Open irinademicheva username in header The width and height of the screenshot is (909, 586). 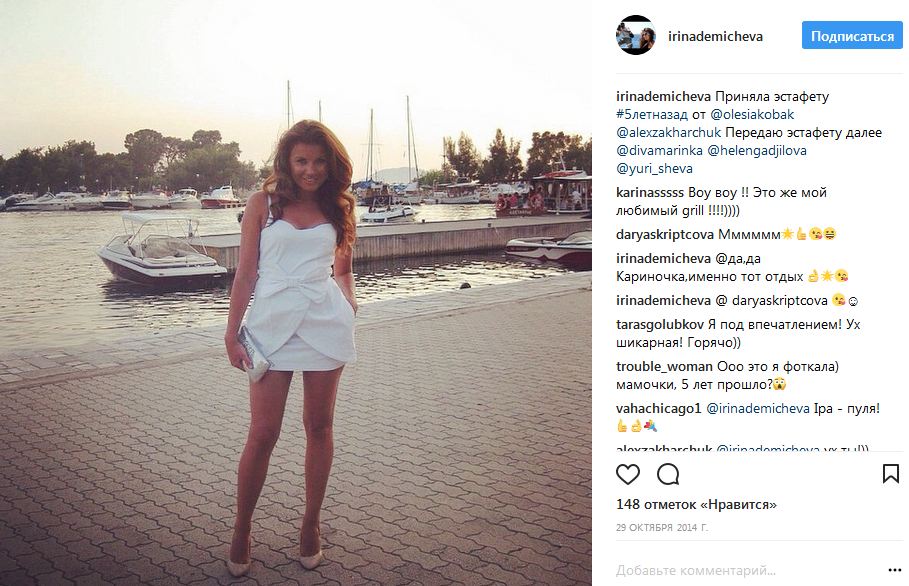click(715, 36)
